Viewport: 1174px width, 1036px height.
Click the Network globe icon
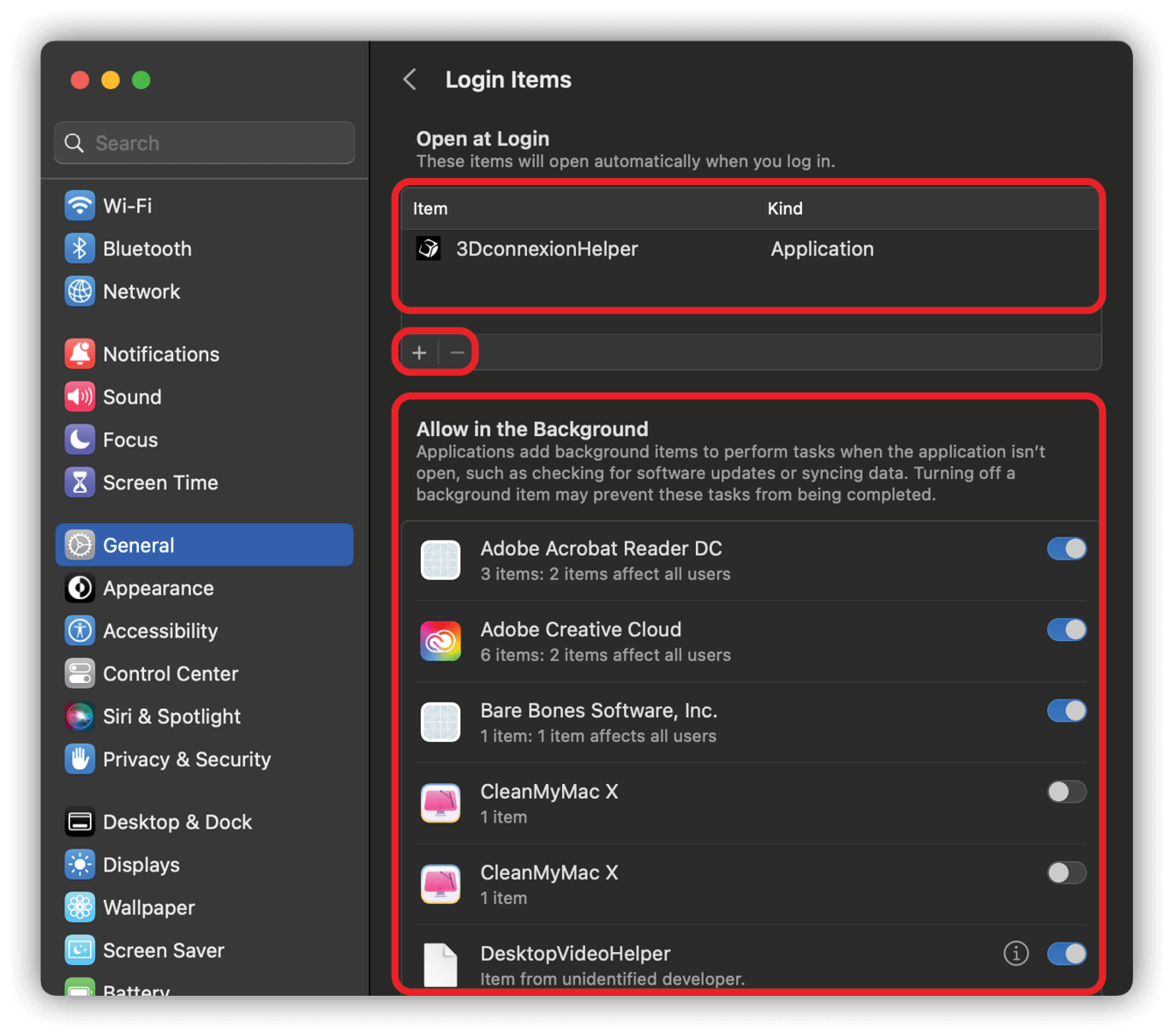point(80,291)
